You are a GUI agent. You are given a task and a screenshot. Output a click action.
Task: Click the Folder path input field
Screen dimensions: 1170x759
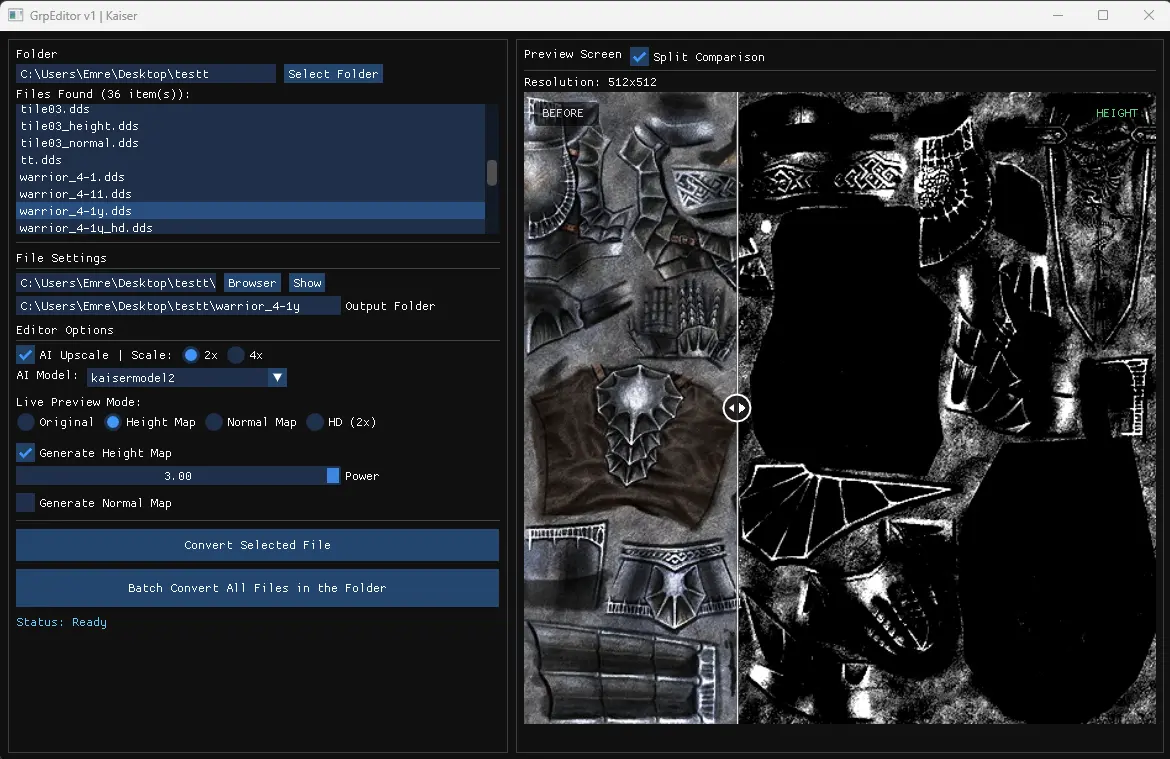[x=146, y=74]
